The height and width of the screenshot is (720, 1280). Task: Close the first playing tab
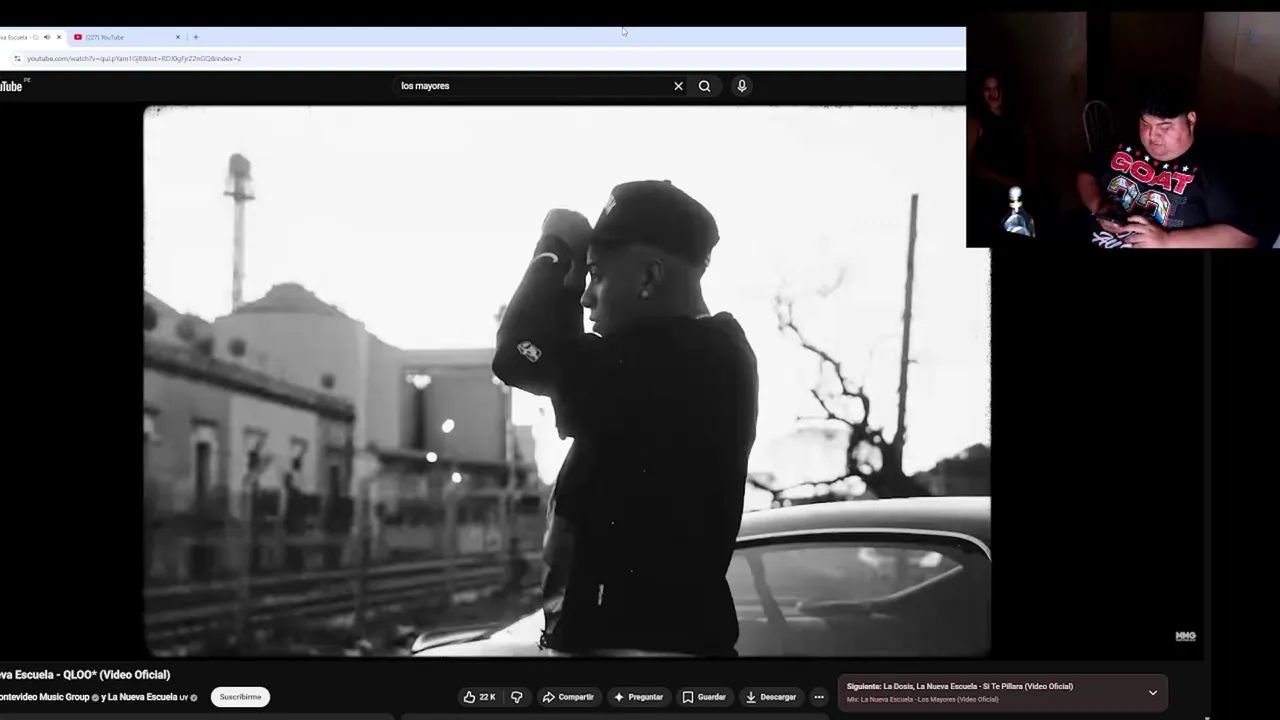59,37
